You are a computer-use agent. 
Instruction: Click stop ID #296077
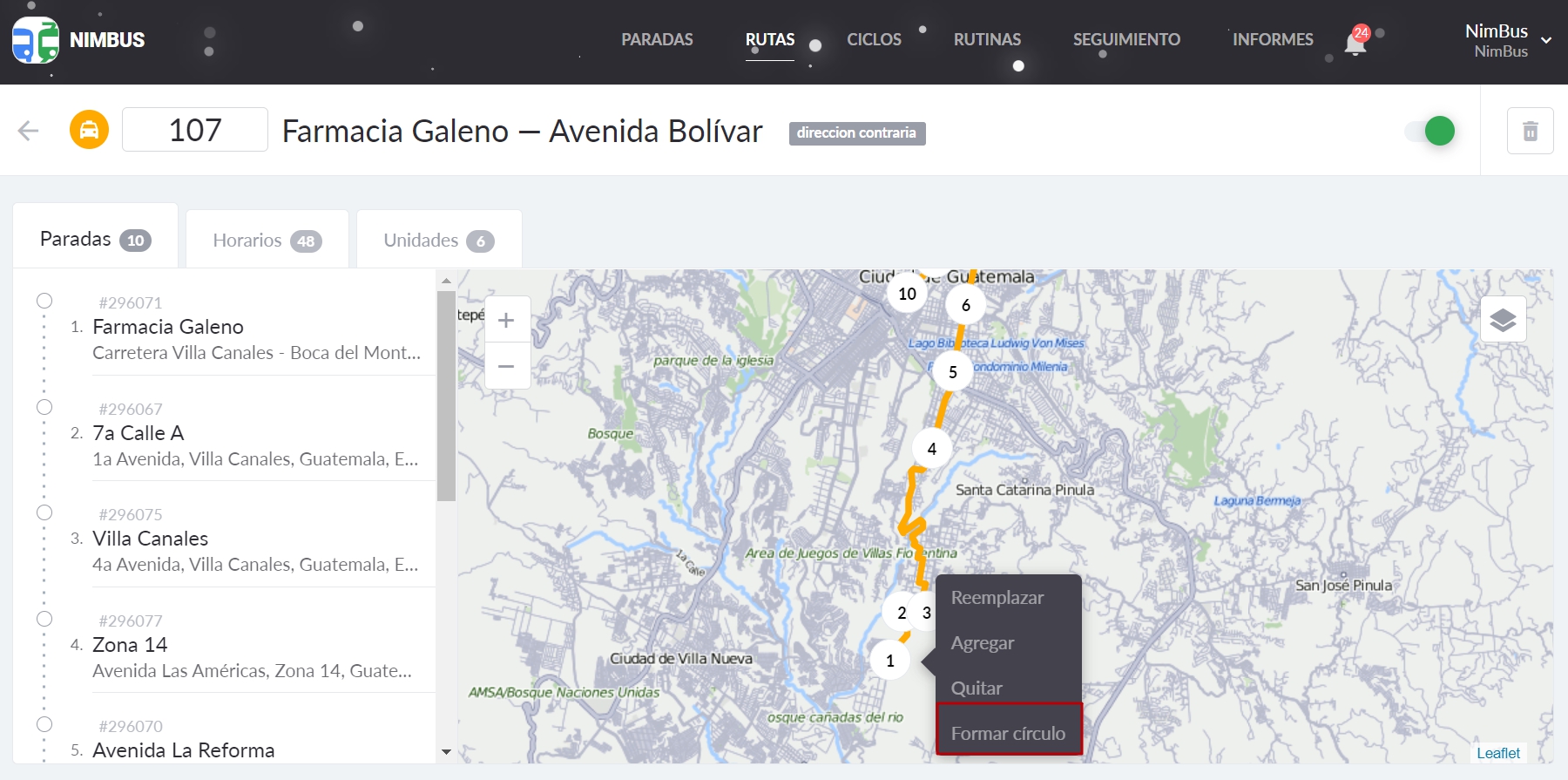(131, 621)
